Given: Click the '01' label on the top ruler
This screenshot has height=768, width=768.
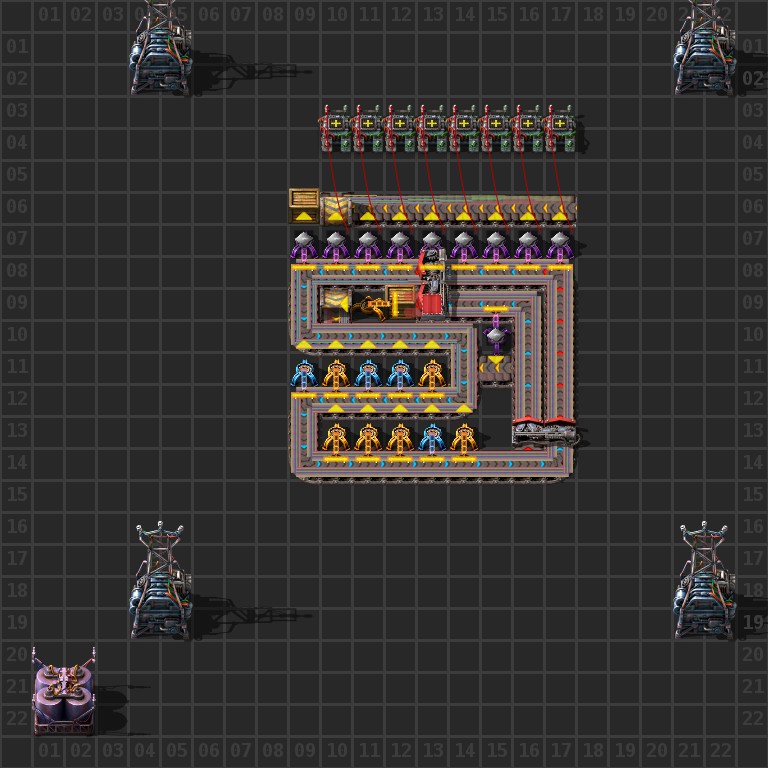Looking at the screenshot, I should (49, 15).
